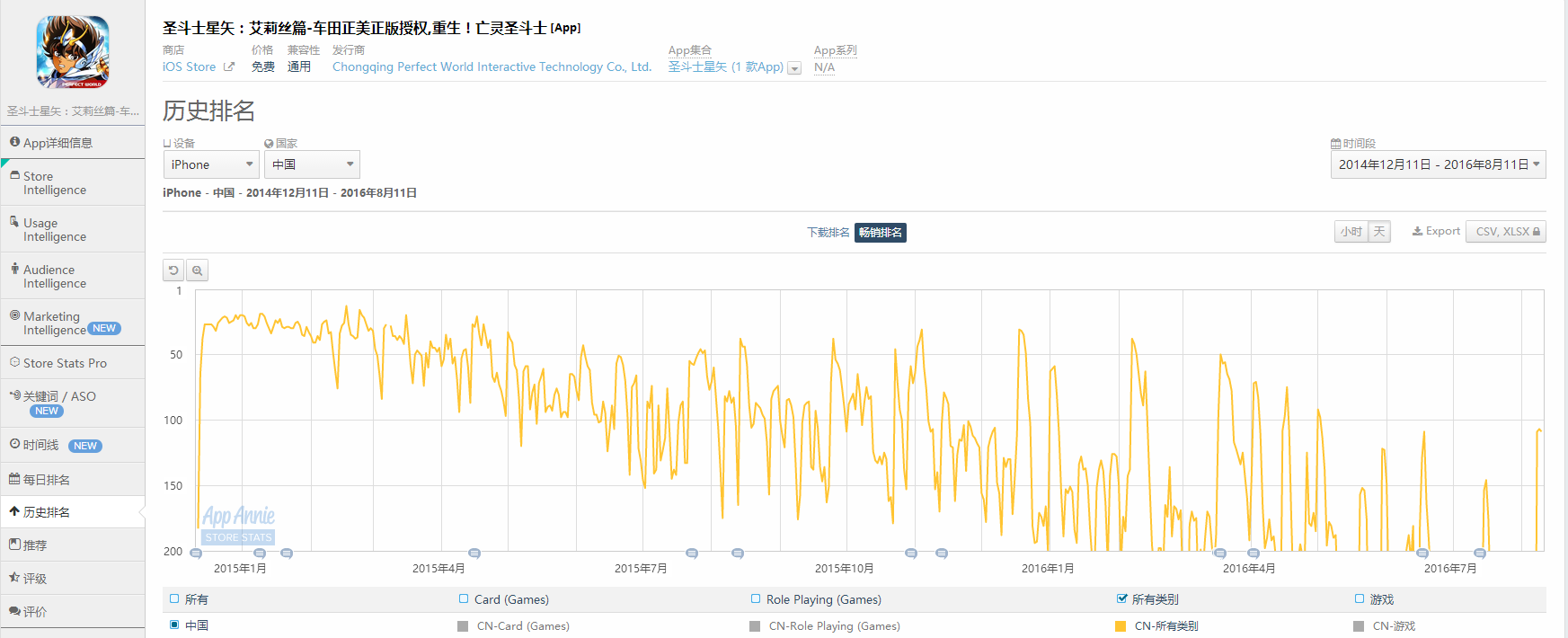The image size is (1568, 638).
Task: Toggle the 所有 category checkbox
Action: 174,598
